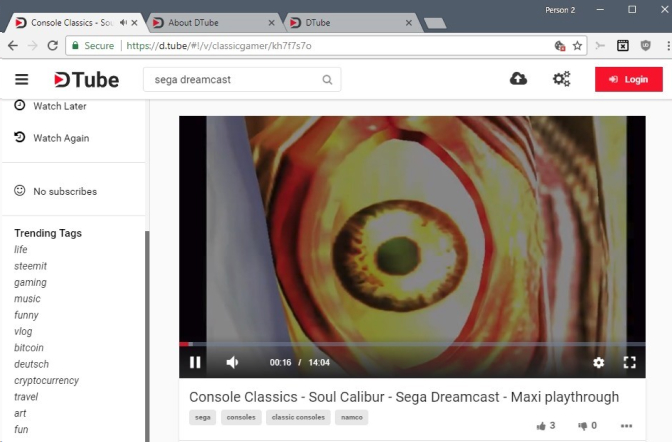Select the deutsch trending tag
This screenshot has width=672, height=442.
coord(32,364)
